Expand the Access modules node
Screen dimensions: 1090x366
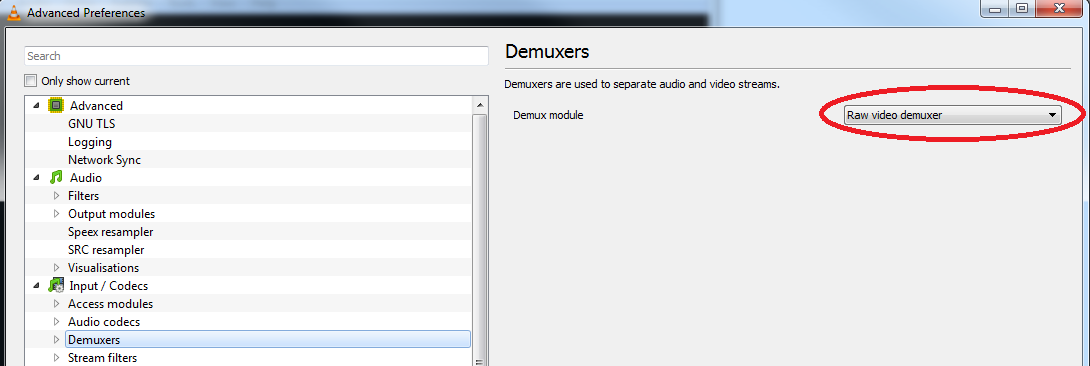[56, 303]
